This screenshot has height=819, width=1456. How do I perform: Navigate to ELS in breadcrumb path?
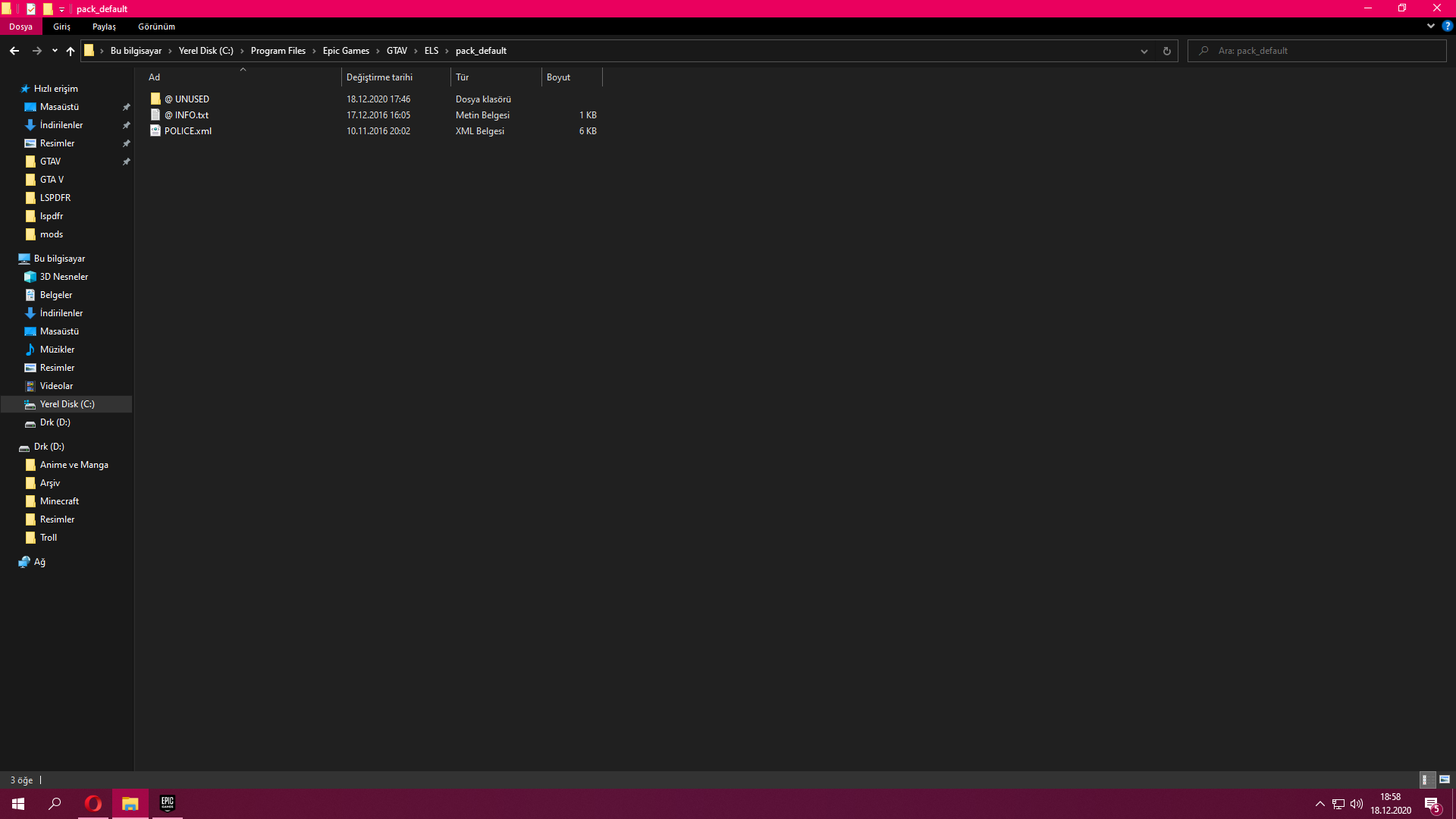tap(431, 51)
